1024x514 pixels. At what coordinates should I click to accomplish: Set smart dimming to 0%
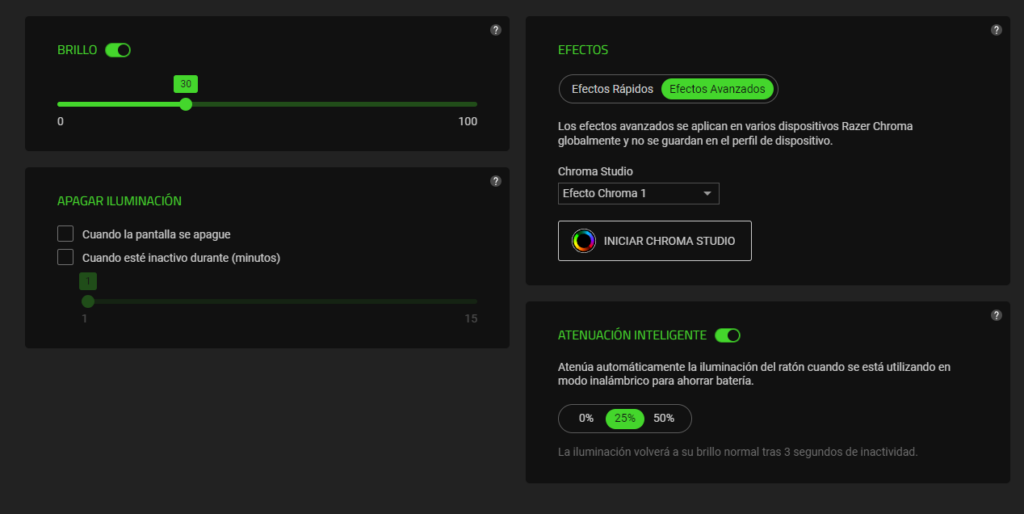tap(586, 418)
